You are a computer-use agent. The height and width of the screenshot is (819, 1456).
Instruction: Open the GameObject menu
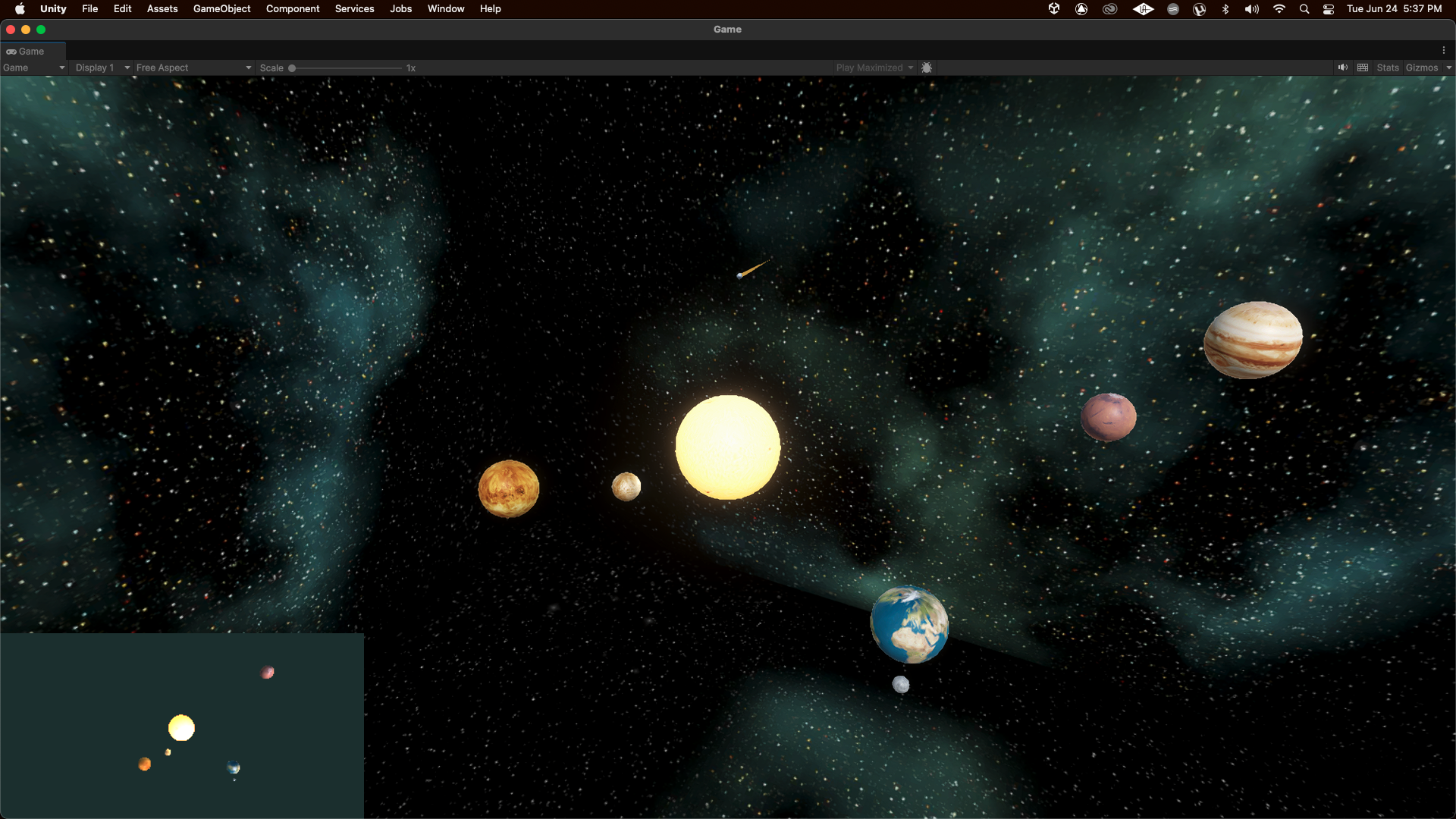click(221, 9)
